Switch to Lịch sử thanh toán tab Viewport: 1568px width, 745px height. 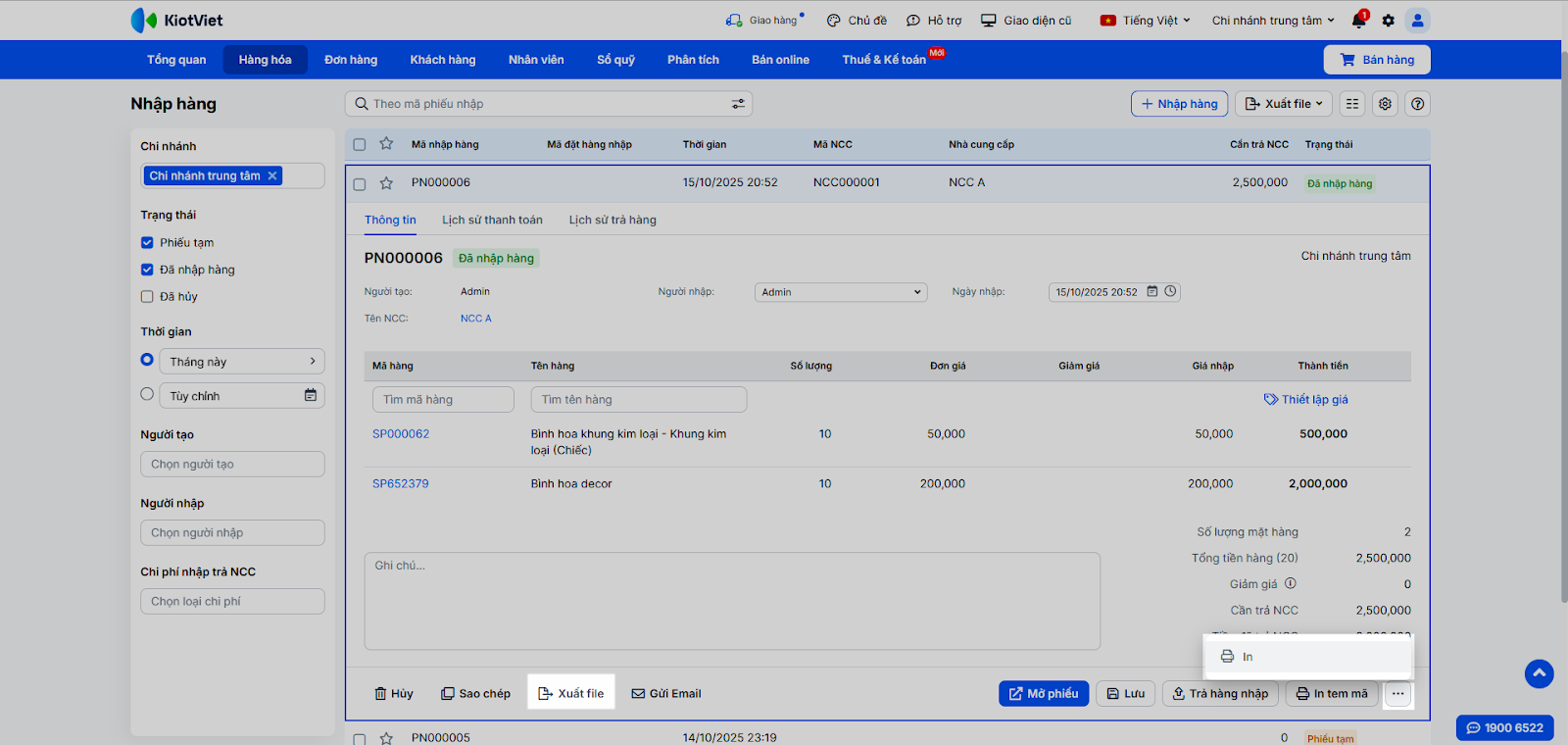[492, 220]
